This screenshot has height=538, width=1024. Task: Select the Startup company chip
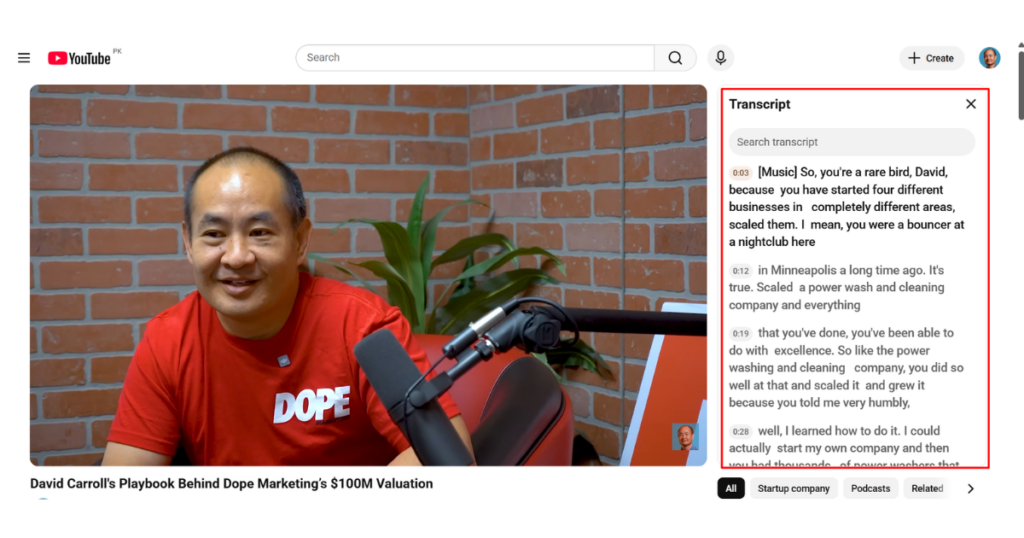coord(793,488)
